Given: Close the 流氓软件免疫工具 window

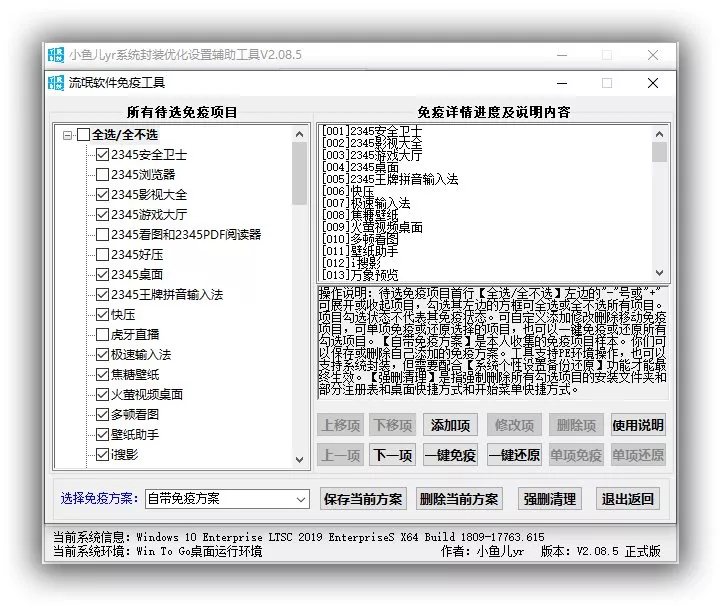Looking at the screenshot, I should tap(652, 83).
